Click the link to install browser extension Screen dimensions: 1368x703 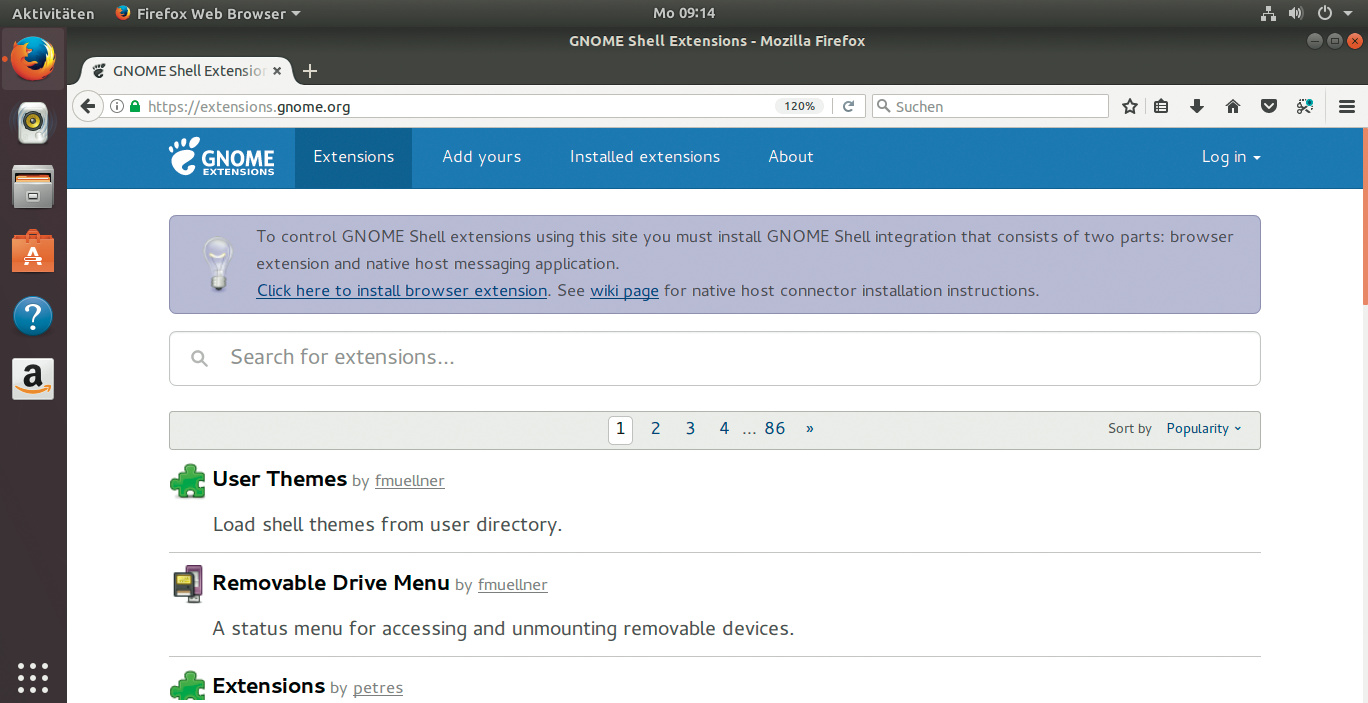[x=401, y=291]
